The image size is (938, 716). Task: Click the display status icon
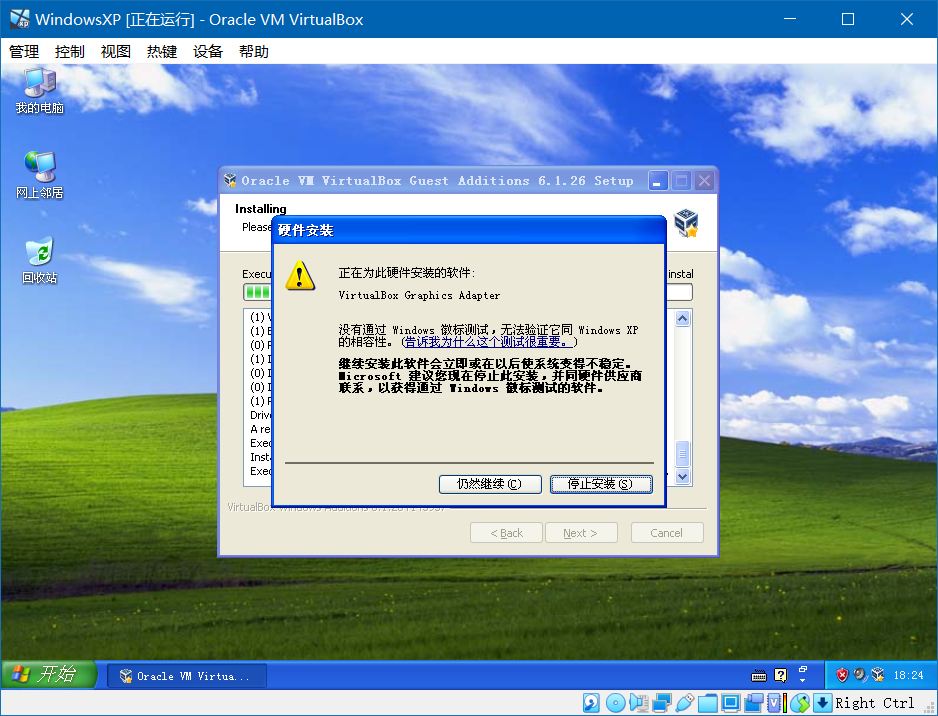(x=730, y=703)
